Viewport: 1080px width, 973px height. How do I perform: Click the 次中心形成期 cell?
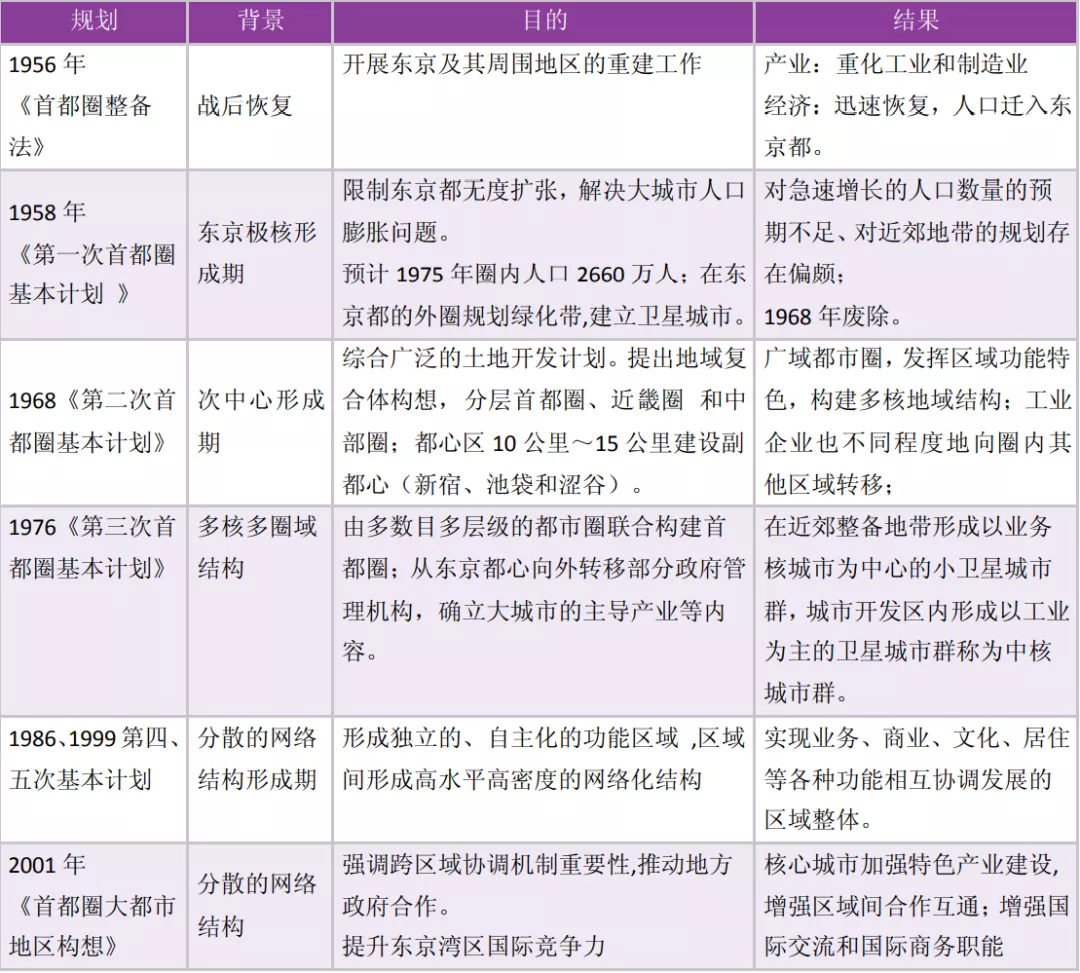coord(260,422)
